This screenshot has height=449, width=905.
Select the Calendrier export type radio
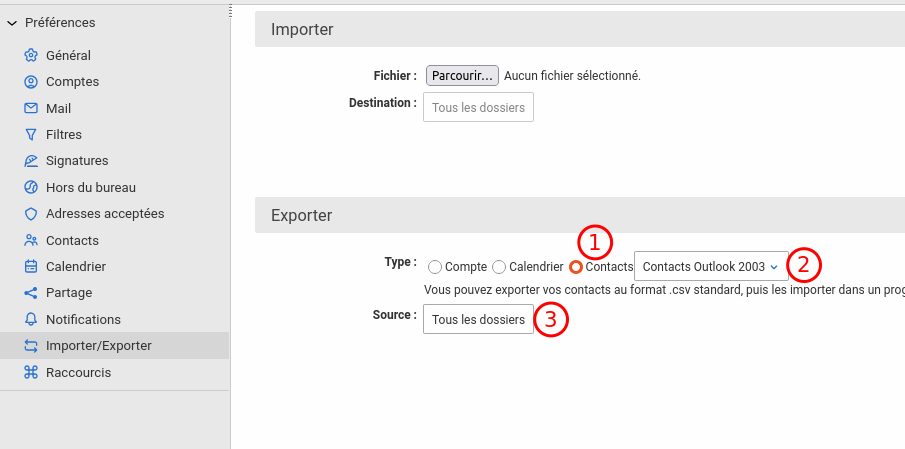pos(499,267)
